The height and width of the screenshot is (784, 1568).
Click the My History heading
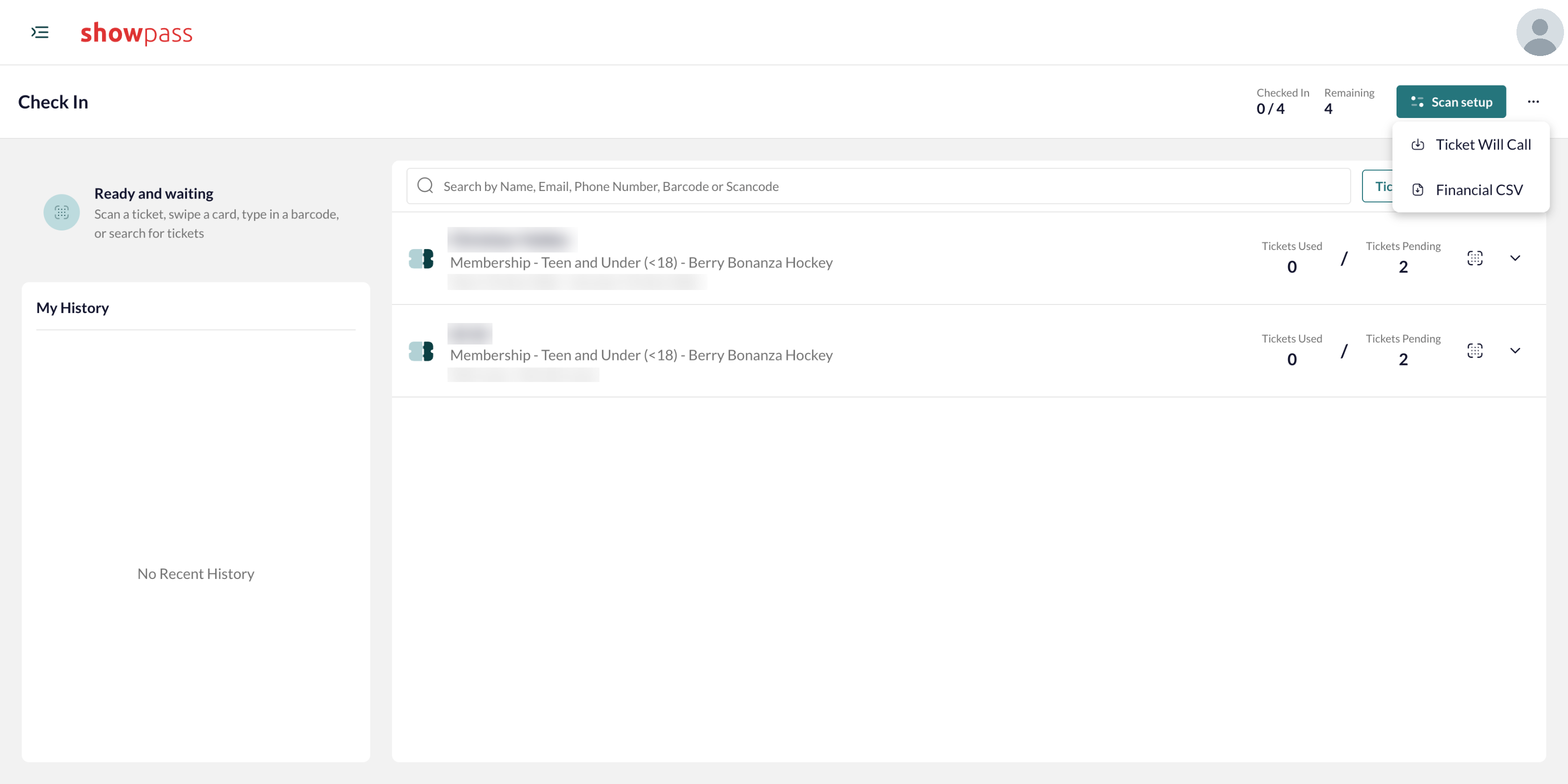[x=72, y=308]
